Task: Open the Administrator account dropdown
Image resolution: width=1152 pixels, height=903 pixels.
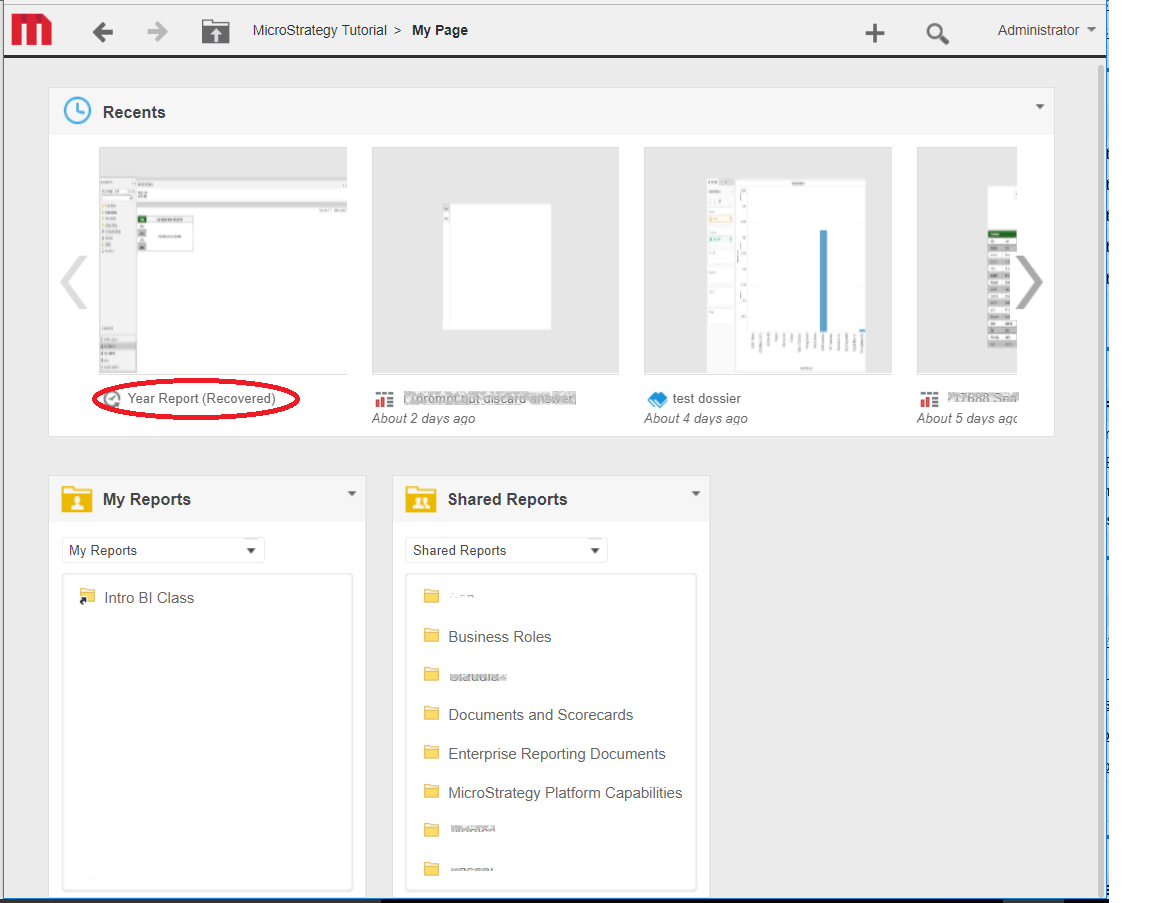Action: pyautogui.click(x=1046, y=30)
